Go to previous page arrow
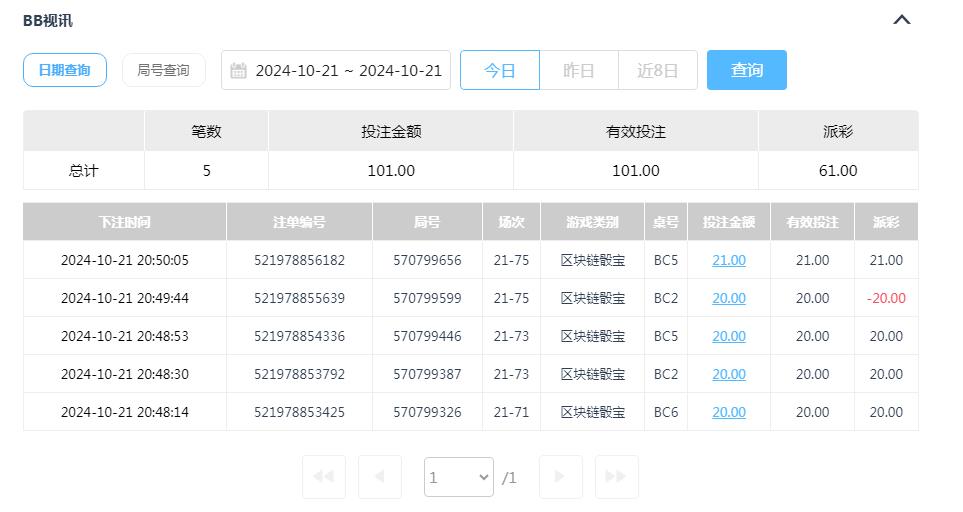 coord(379,477)
